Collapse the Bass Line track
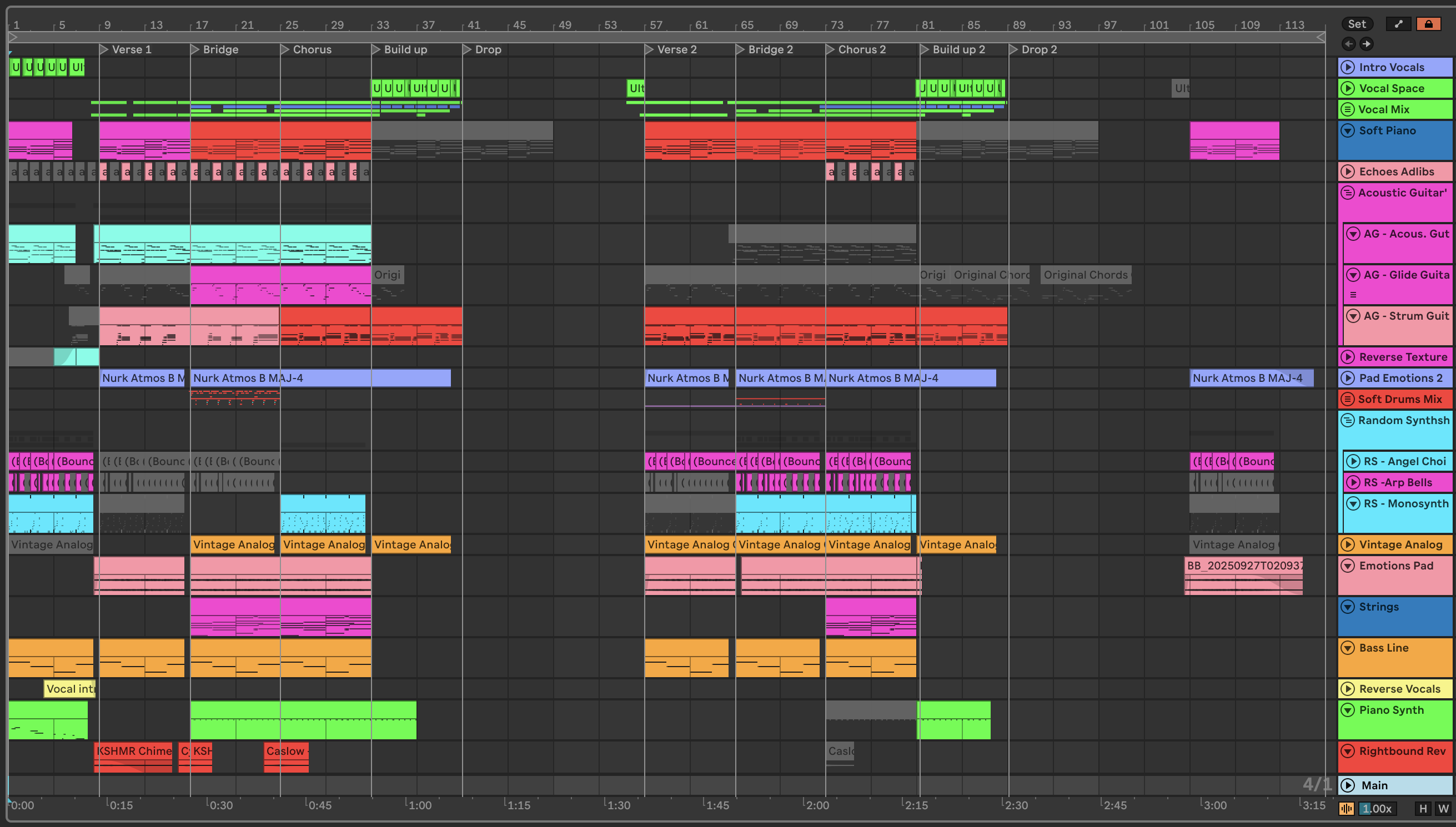Viewport: 1456px width, 827px height. coord(1348,648)
